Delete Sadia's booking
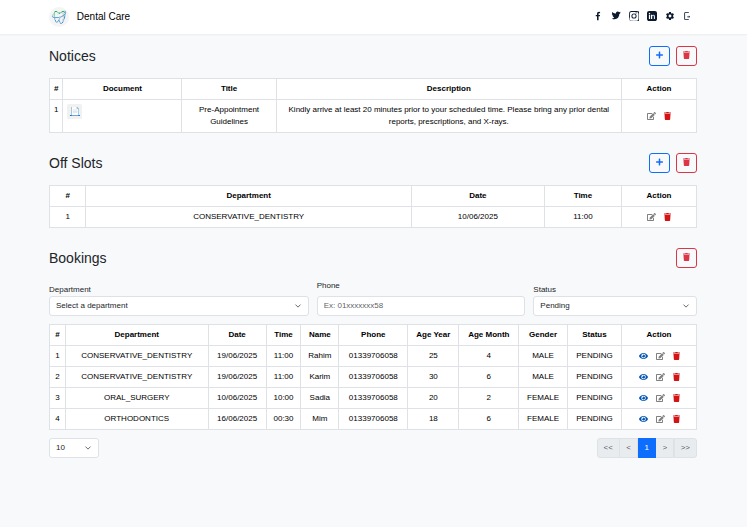The height and width of the screenshot is (527, 747). pyautogui.click(x=676, y=398)
